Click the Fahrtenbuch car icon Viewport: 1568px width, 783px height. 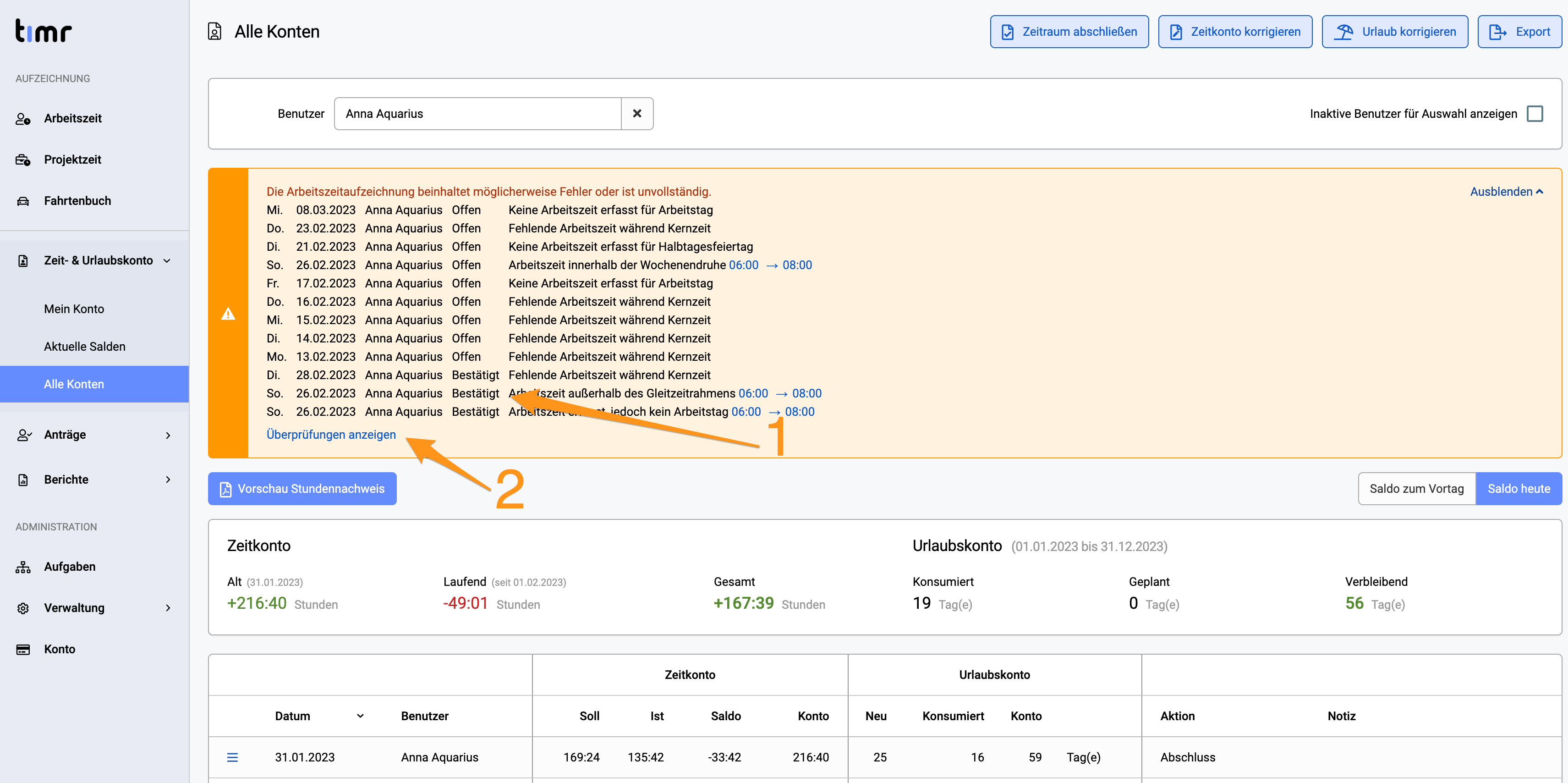pos(23,201)
